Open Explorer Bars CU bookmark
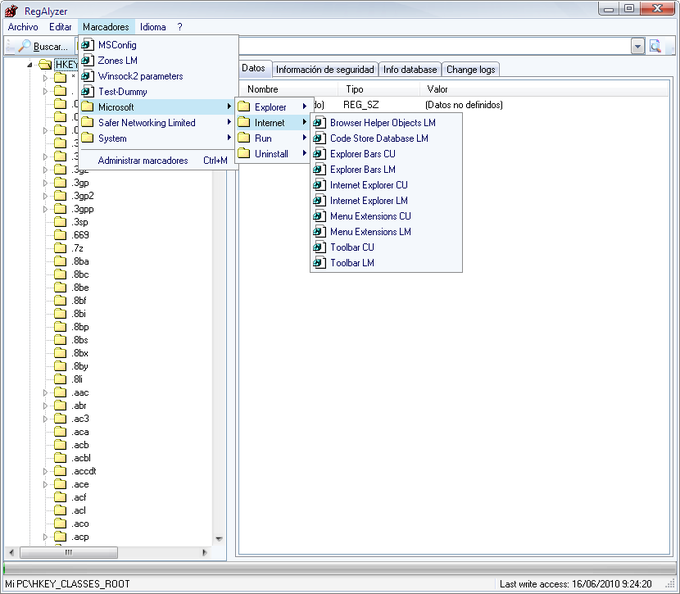Viewport: 680px width, 594px height. [x=386, y=154]
